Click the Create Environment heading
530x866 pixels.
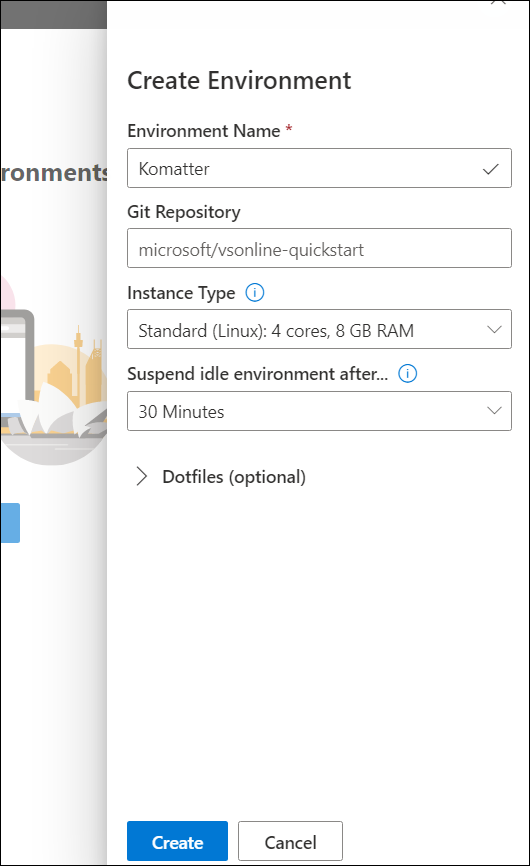[x=239, y=81]
